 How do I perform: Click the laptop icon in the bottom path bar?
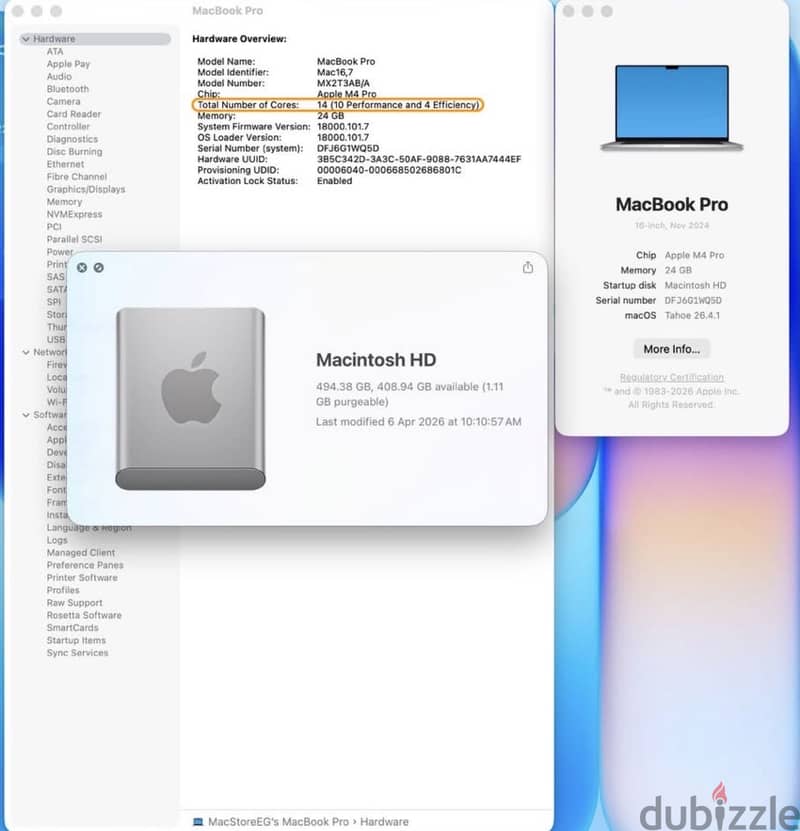tap(198, 822)
